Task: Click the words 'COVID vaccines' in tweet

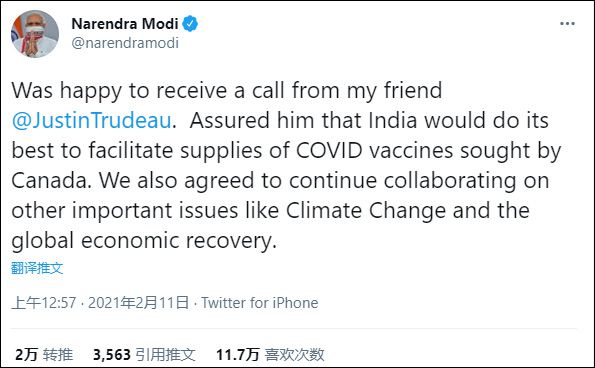Action: [x=375, y=150]
